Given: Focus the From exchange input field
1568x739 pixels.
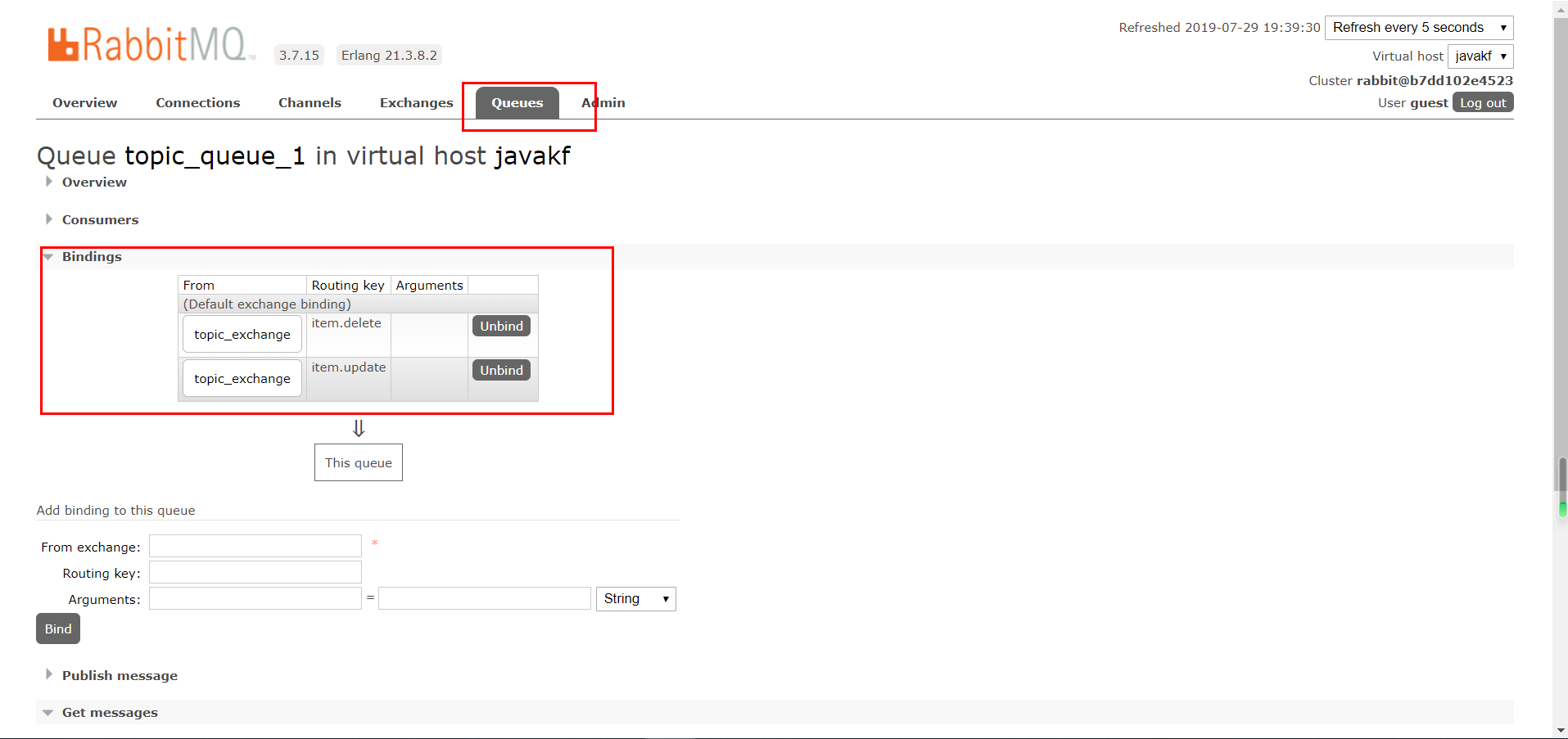Looking at the screenshot, I should [x=255, y=546].
